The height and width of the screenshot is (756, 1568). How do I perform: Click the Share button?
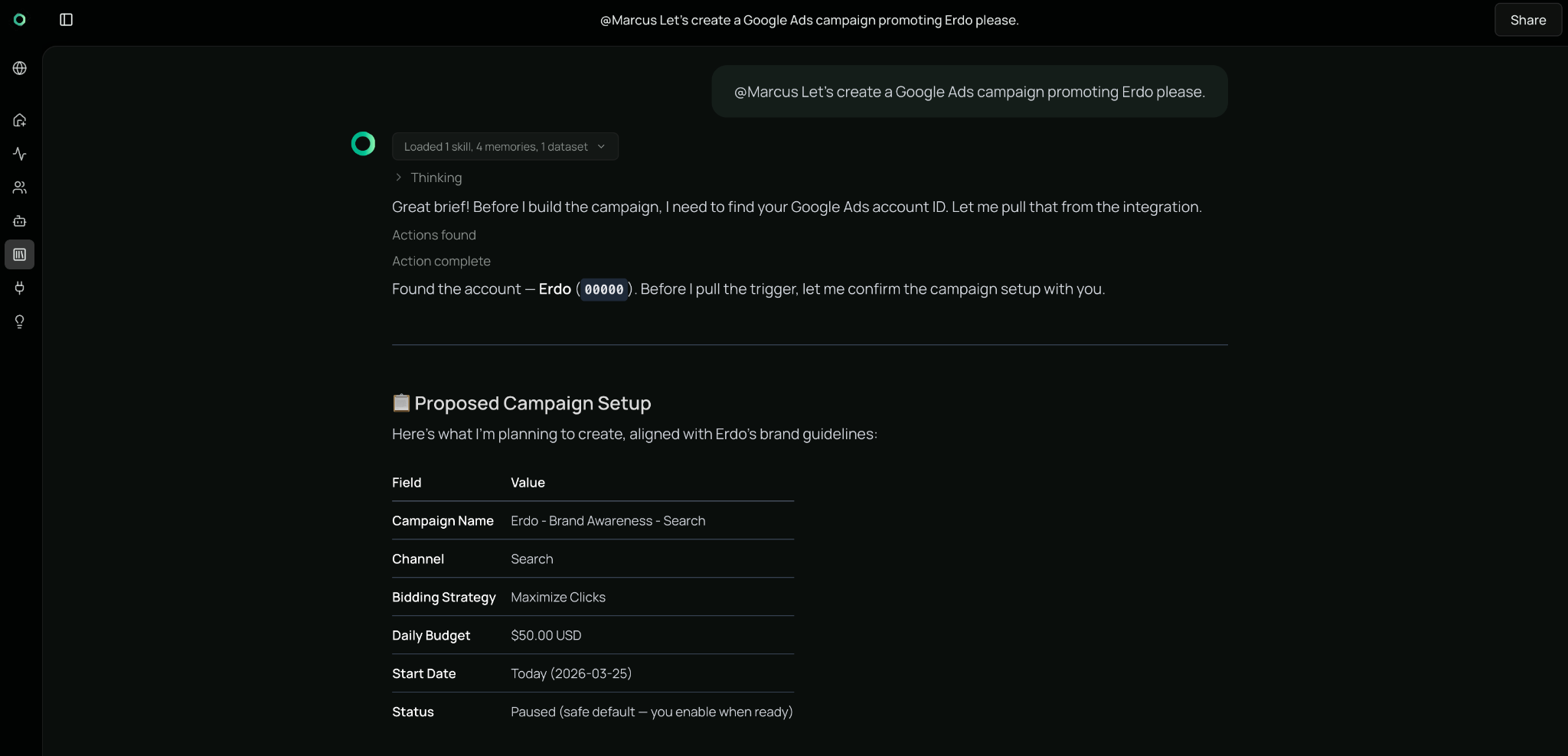point(1527,20)
